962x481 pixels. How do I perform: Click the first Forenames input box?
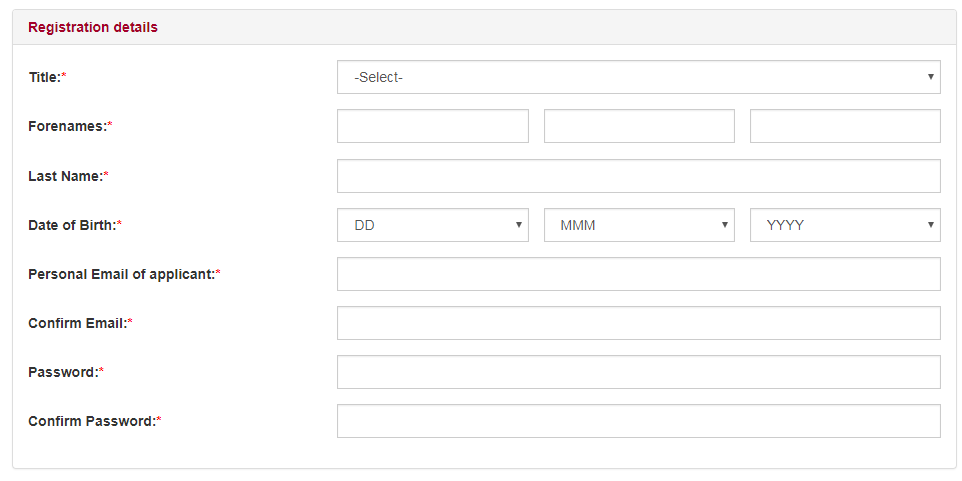[433, 126]
